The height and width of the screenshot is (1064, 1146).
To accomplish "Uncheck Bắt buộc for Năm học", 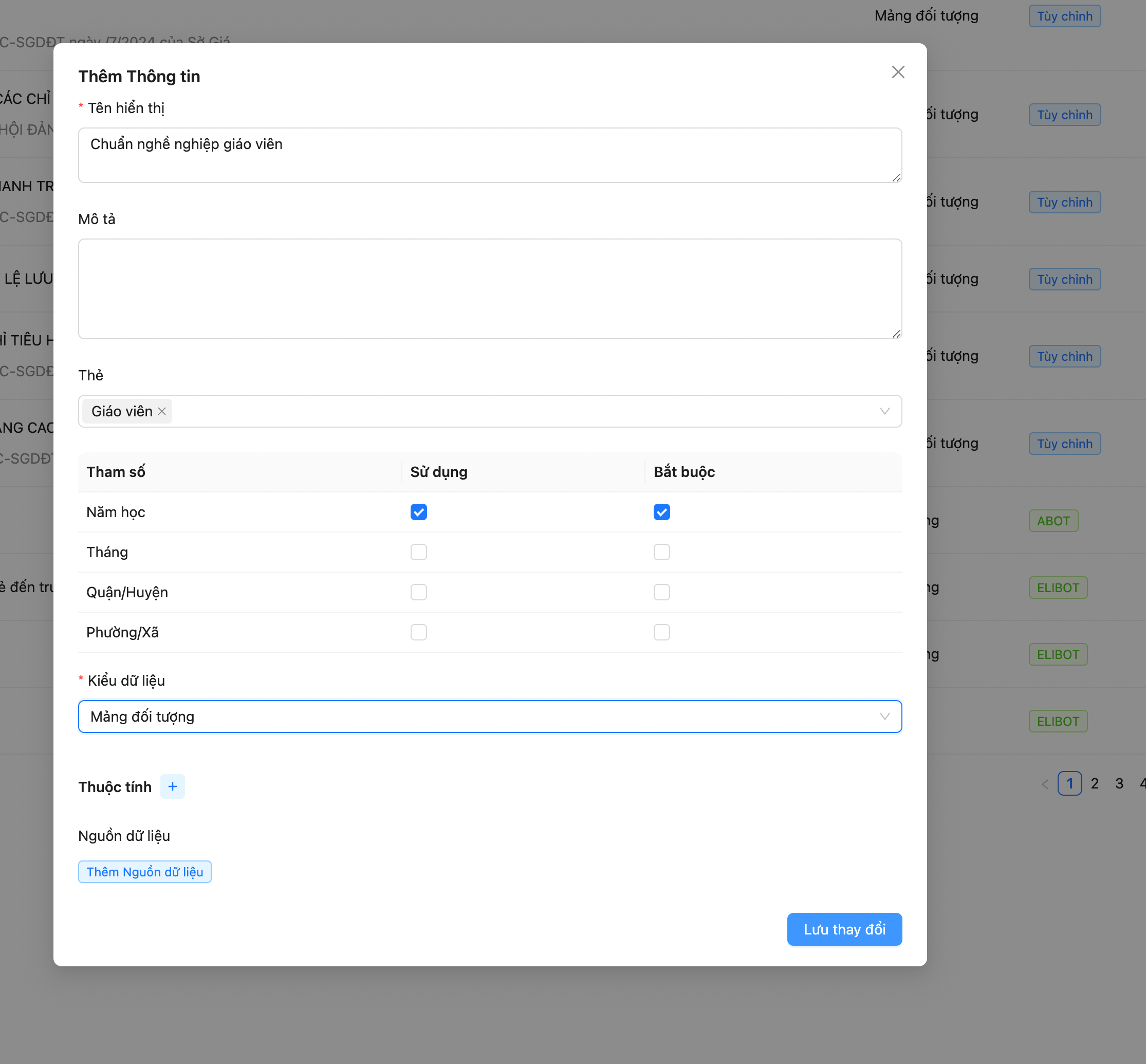I will 661,512.
